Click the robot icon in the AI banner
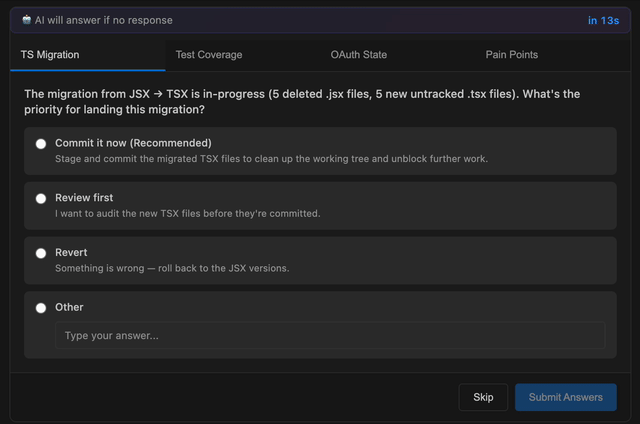This screenshot has width=640, height=424. coord(26,20)
